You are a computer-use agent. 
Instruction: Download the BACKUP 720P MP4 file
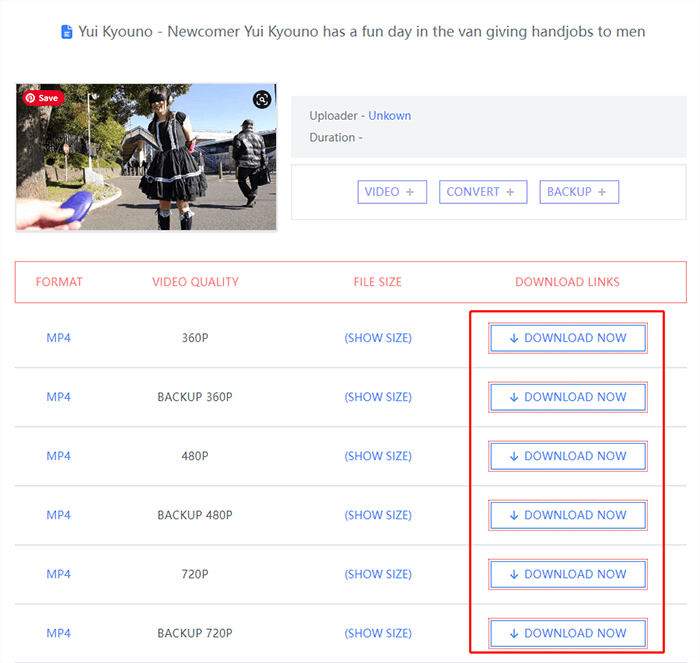click(x=568, y=633)
